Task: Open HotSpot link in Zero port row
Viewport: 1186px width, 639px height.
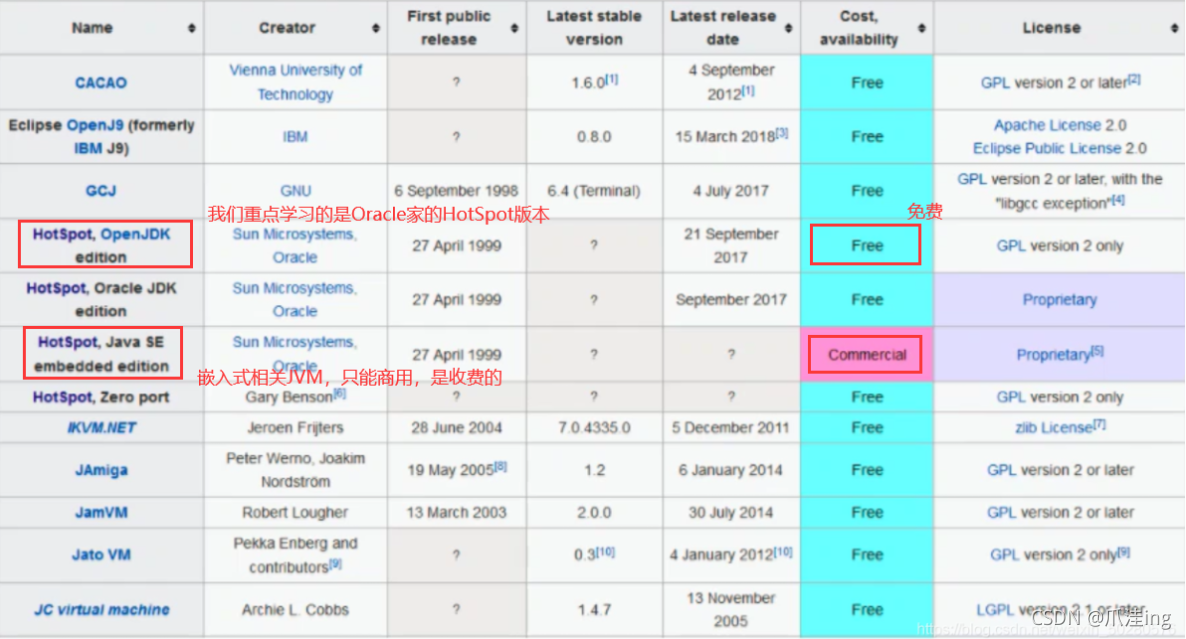Action: [x=63, y=397]
